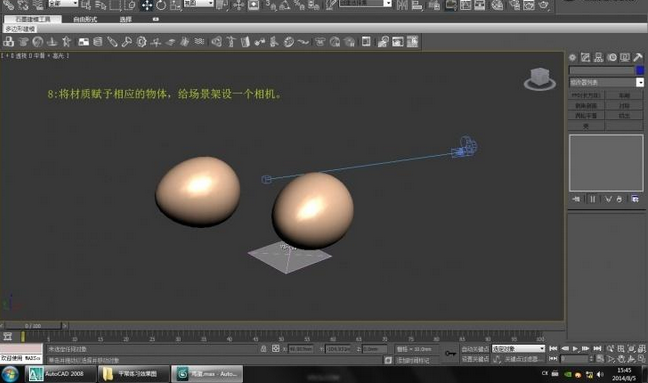Toggle the Selection Lock padlock in status bar
648x383 pixels.
pos(263,349)
